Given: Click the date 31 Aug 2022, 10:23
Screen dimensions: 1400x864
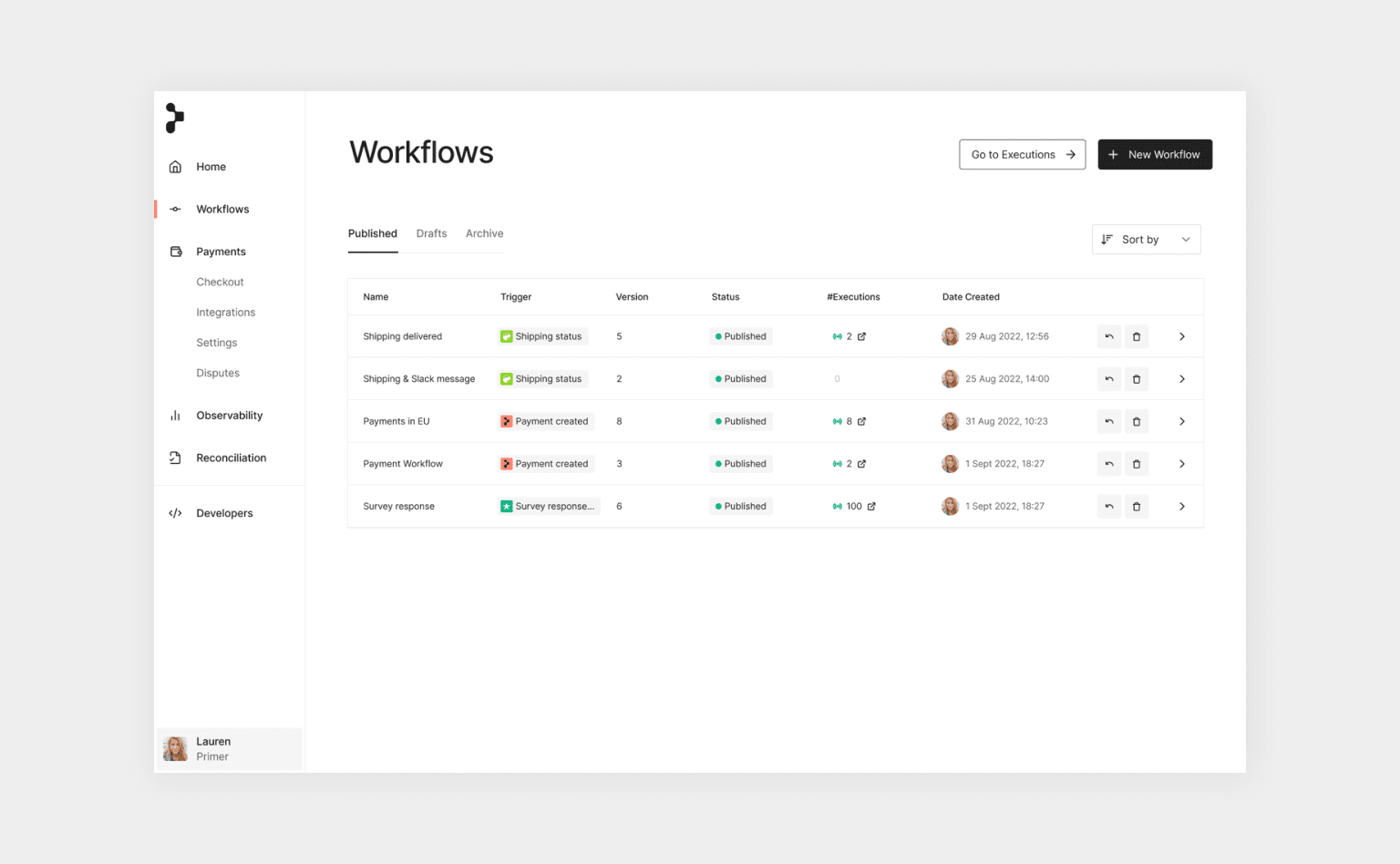Looking at the screenshot, I should coord(1006,421).
